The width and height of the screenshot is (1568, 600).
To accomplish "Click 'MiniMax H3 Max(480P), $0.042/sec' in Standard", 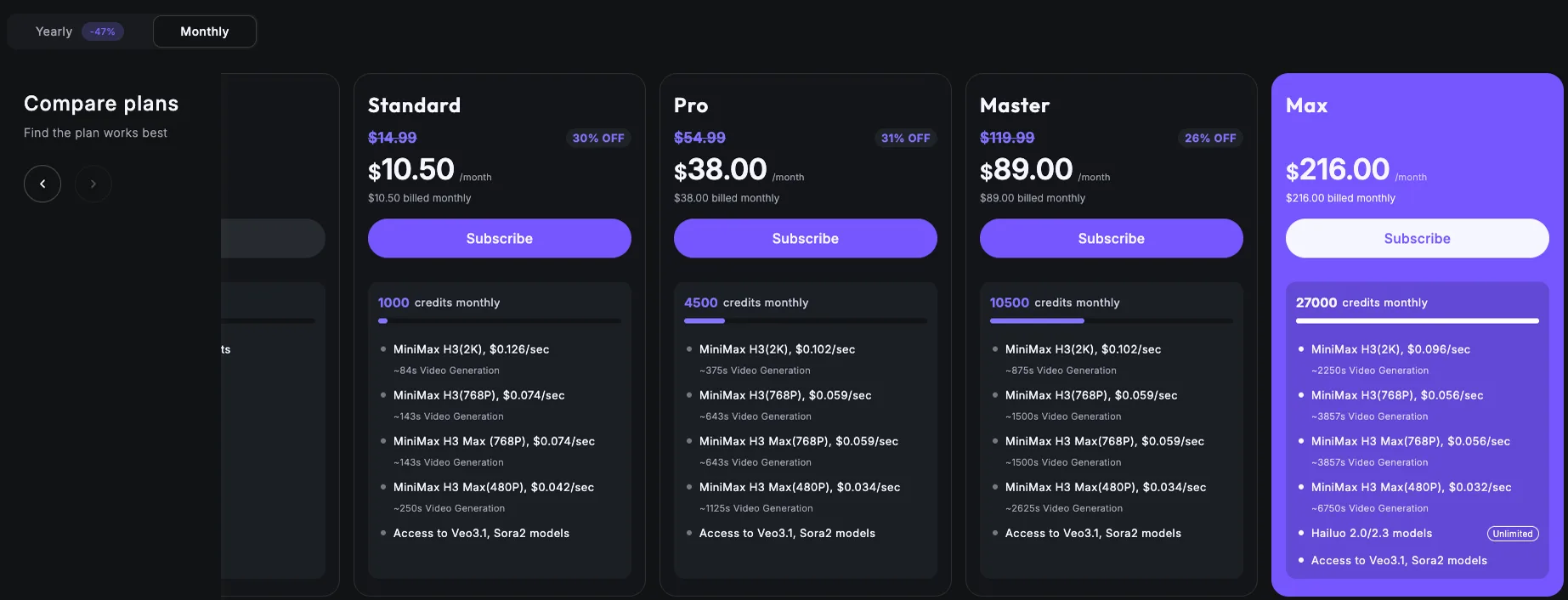I will (x=494, y=487).
